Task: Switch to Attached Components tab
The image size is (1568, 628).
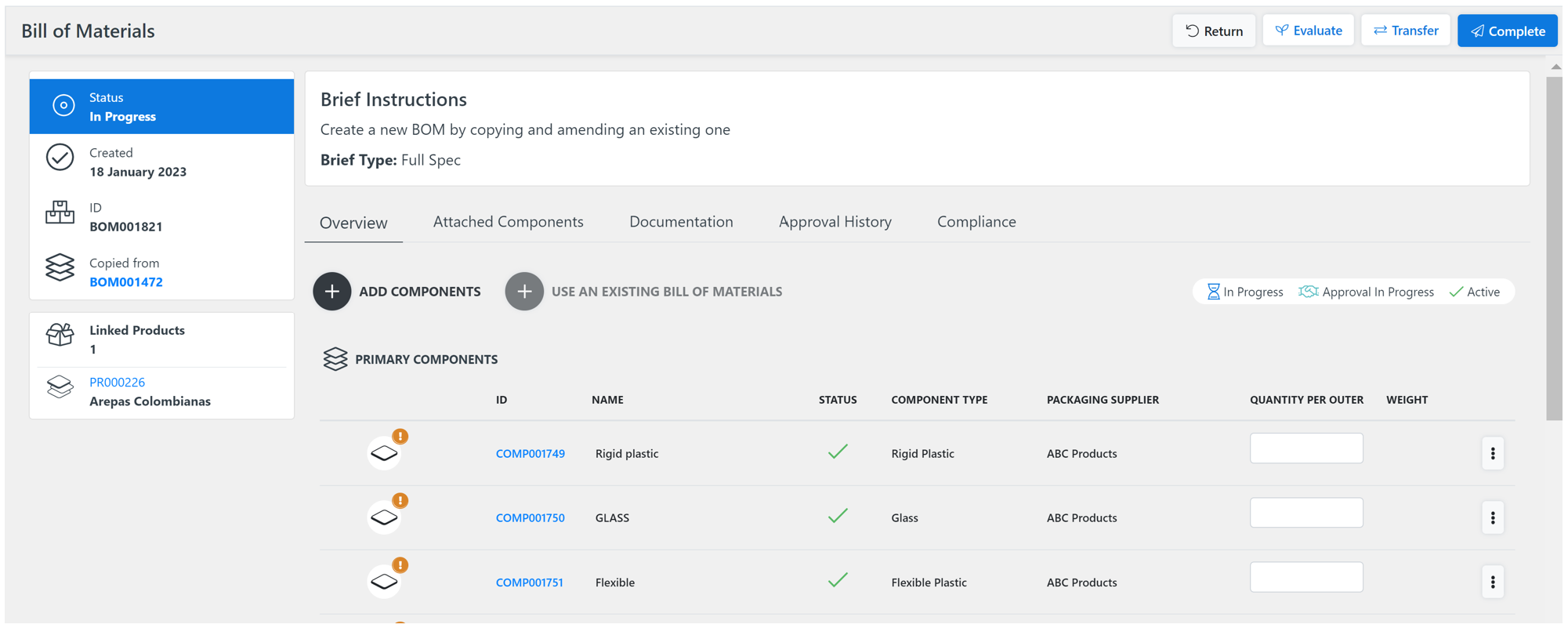Action: pyautogui.click(x=508, y=222)
